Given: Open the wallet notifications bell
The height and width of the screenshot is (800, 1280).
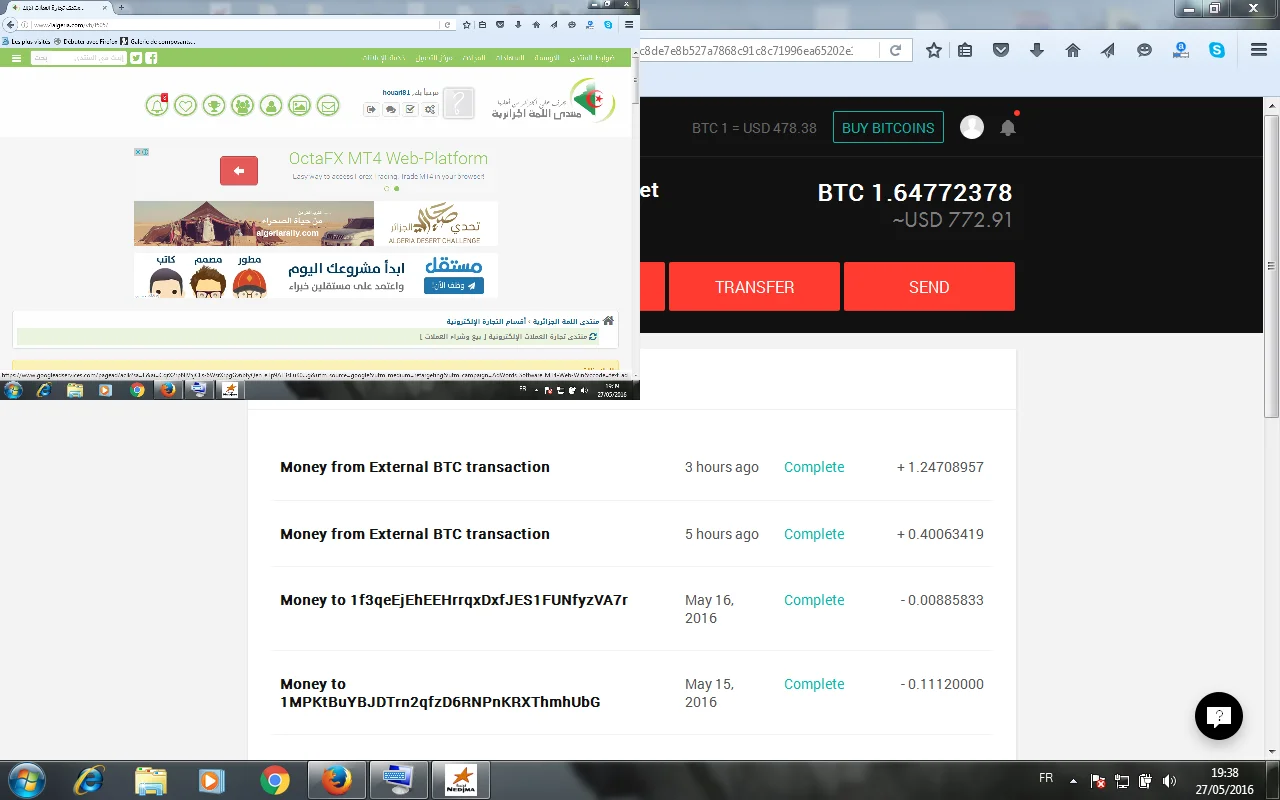Looking at the screenshot, I should pos(1008,128).
